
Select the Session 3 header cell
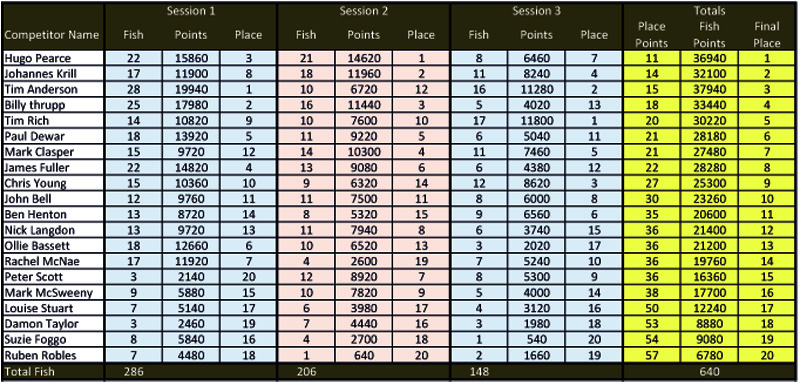[536, 11]
